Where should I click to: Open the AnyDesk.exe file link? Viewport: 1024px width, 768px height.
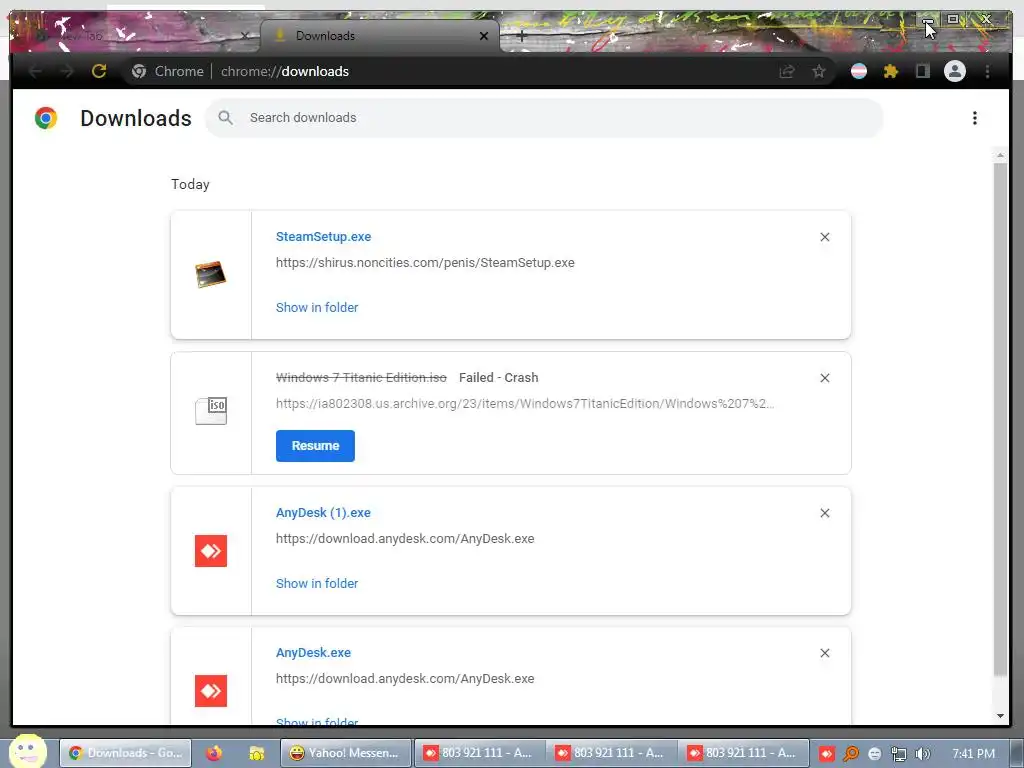tap(313, 652)
